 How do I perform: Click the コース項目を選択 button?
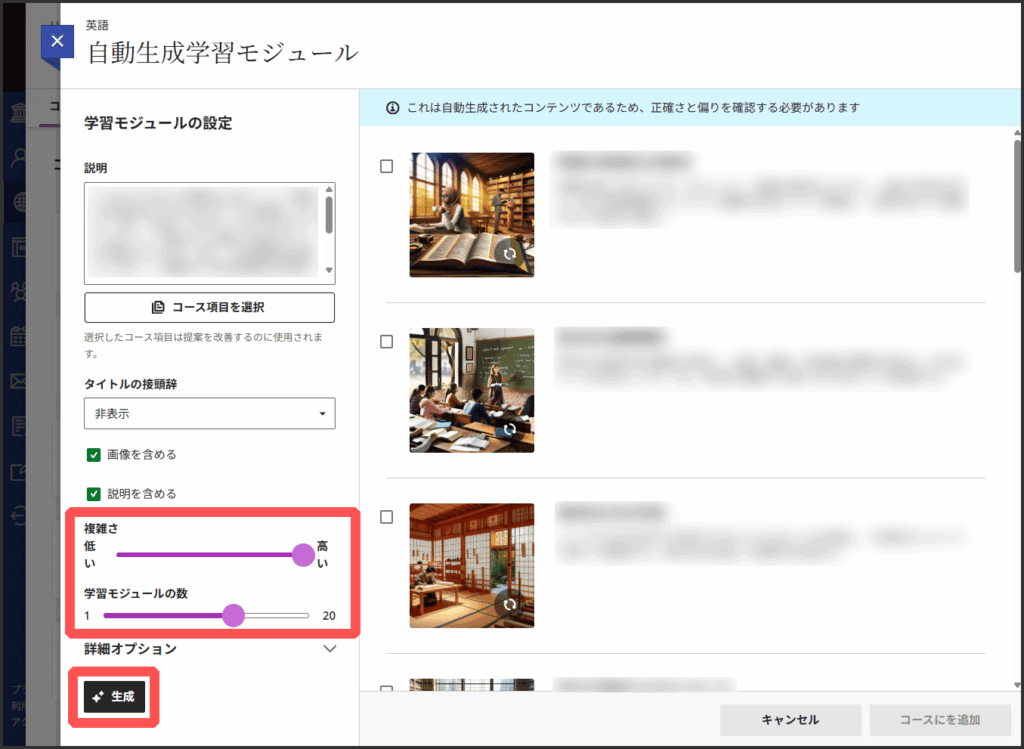click(209, 307)
